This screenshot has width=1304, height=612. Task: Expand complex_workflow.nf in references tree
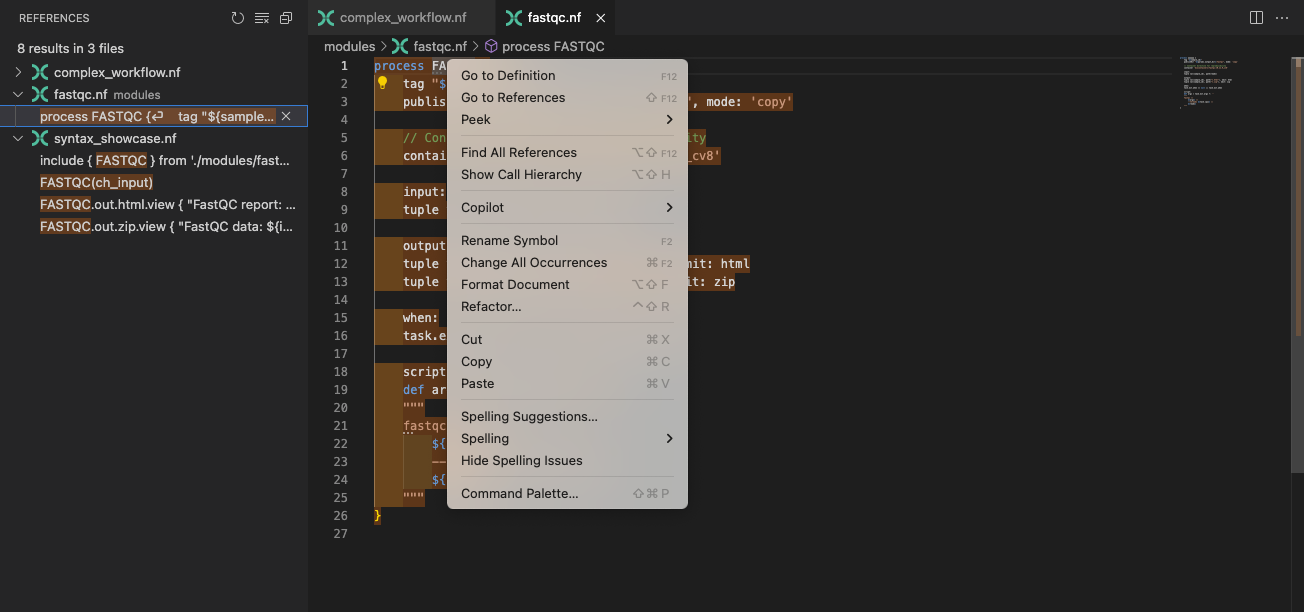(x=18, y=73)
